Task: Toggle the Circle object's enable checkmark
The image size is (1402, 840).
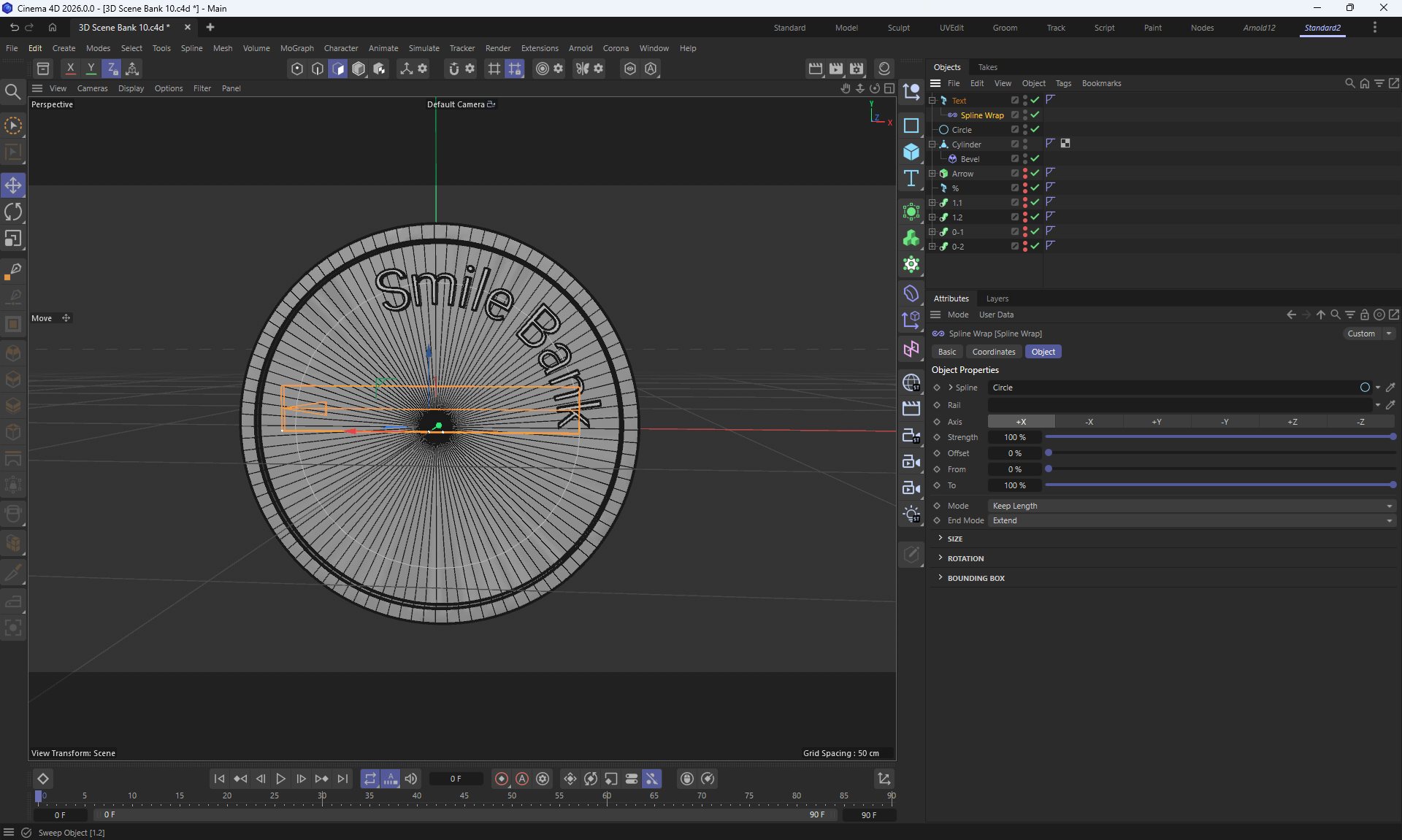Action: coord(1035,129)
